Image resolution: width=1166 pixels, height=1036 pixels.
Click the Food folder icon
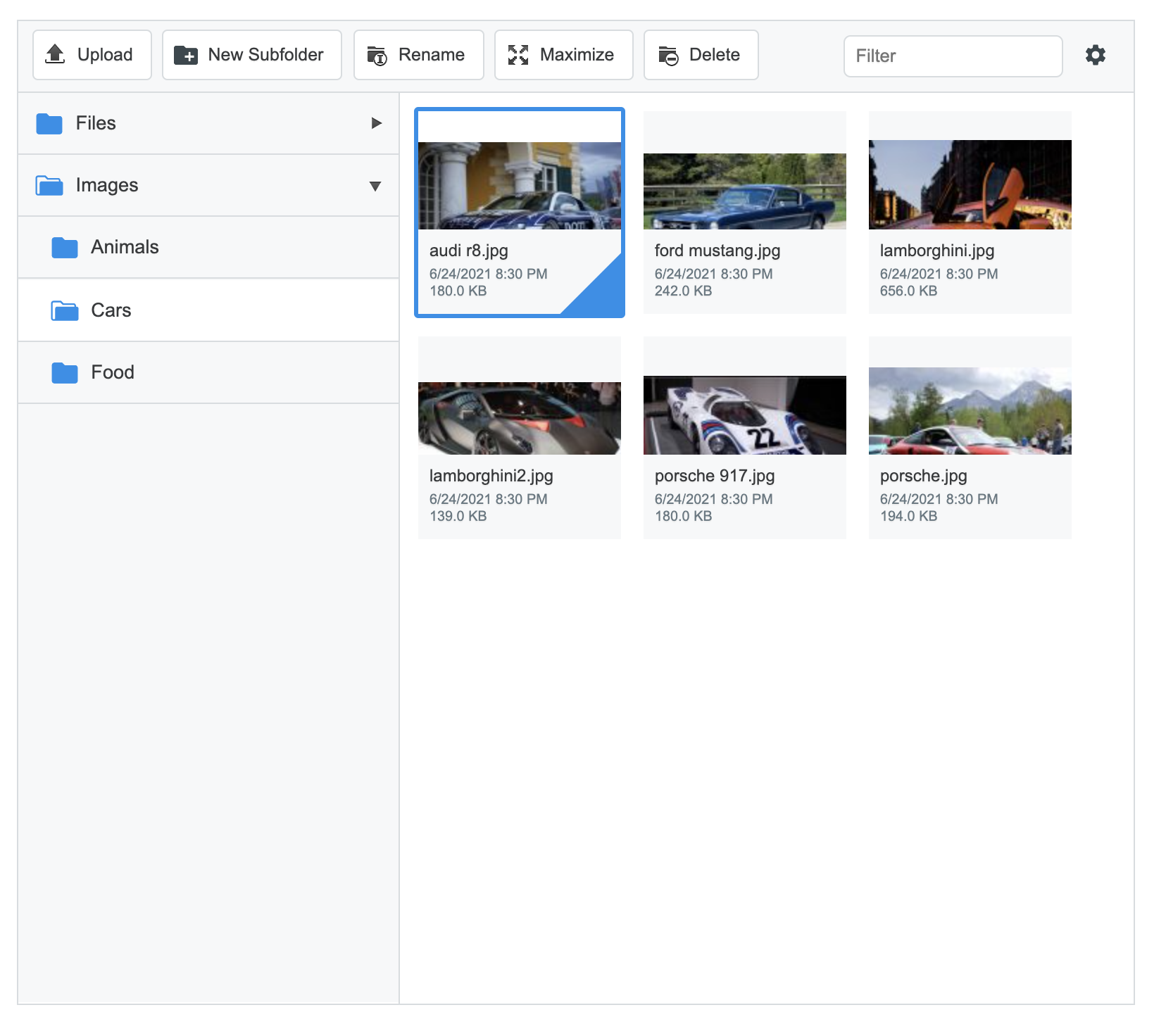click(x=63, y=372)
